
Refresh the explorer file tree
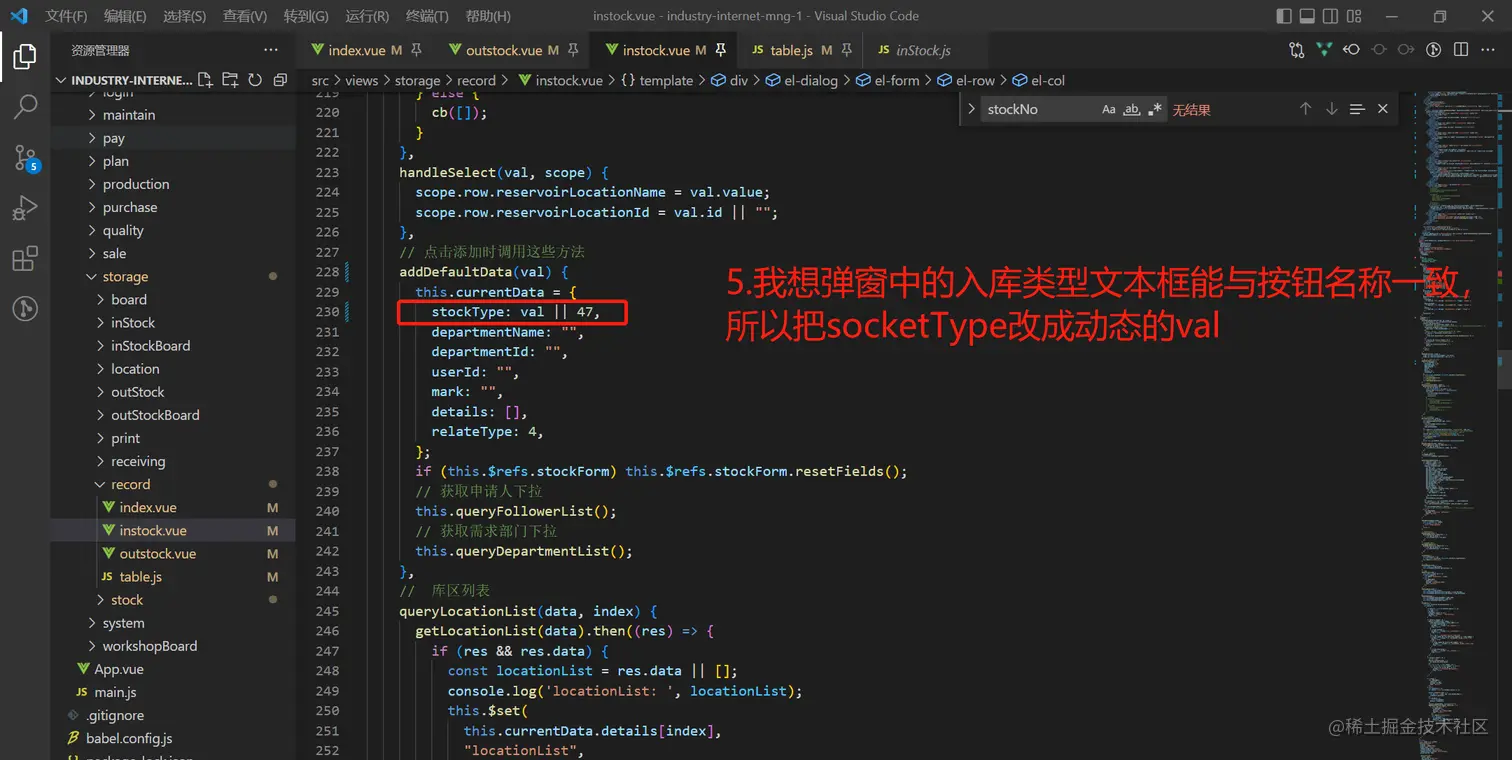[x=255, y=80]
